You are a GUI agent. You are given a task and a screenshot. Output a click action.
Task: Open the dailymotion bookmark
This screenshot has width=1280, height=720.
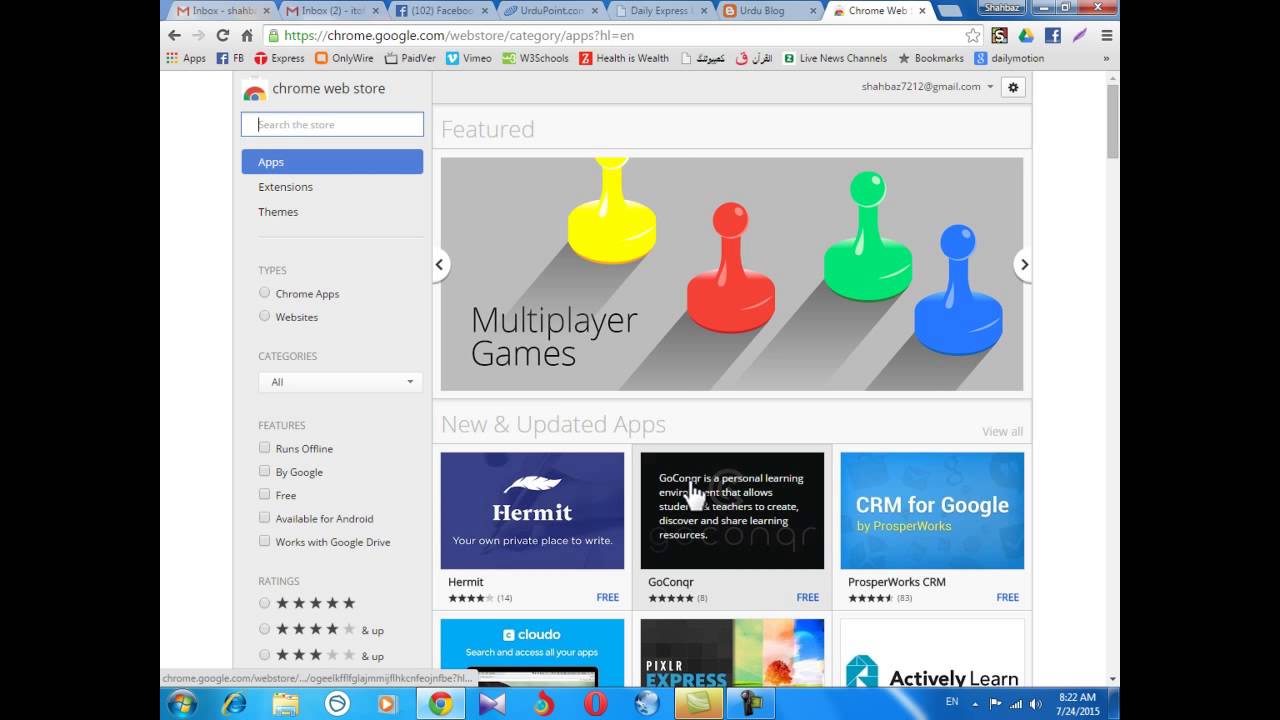1010,58
